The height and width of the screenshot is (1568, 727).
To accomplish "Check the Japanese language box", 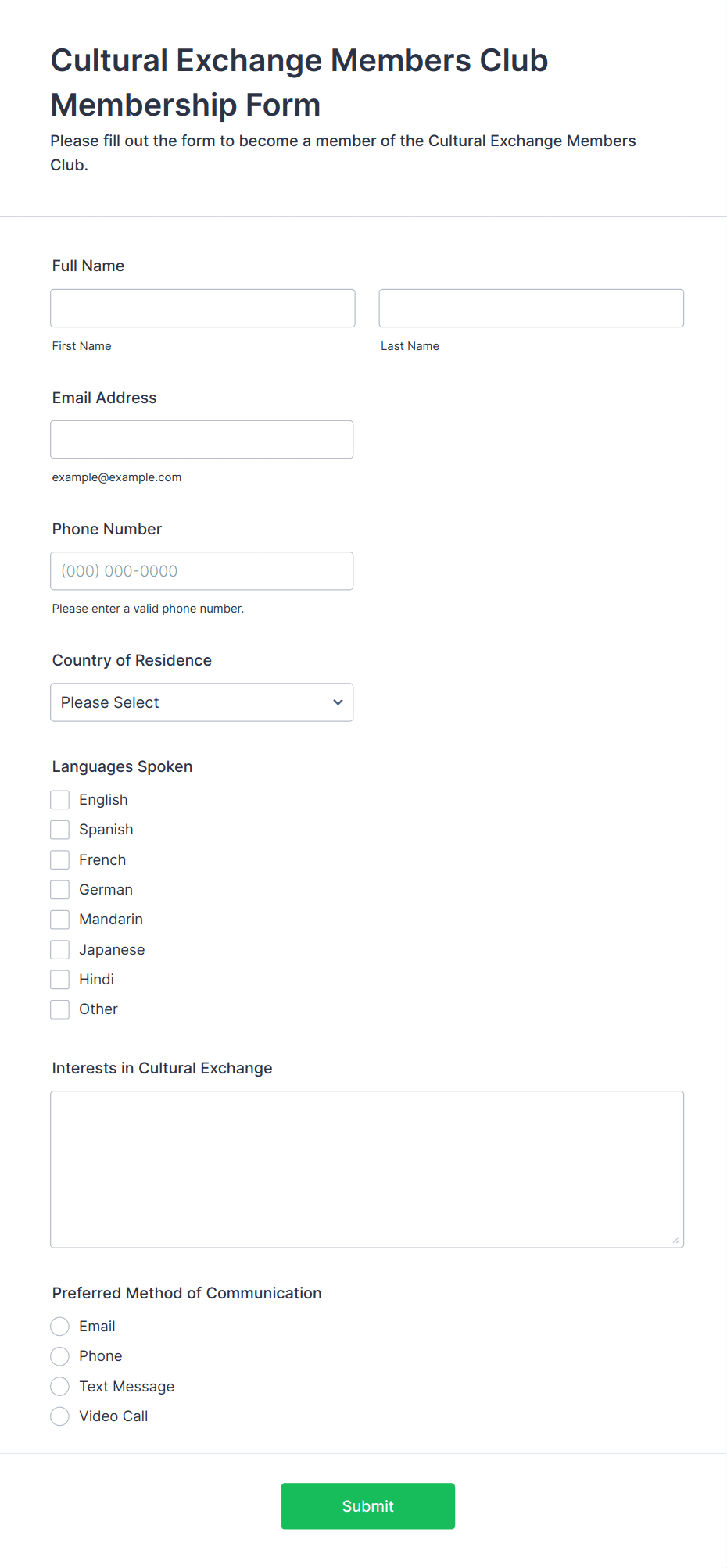I will pos(59,949).
